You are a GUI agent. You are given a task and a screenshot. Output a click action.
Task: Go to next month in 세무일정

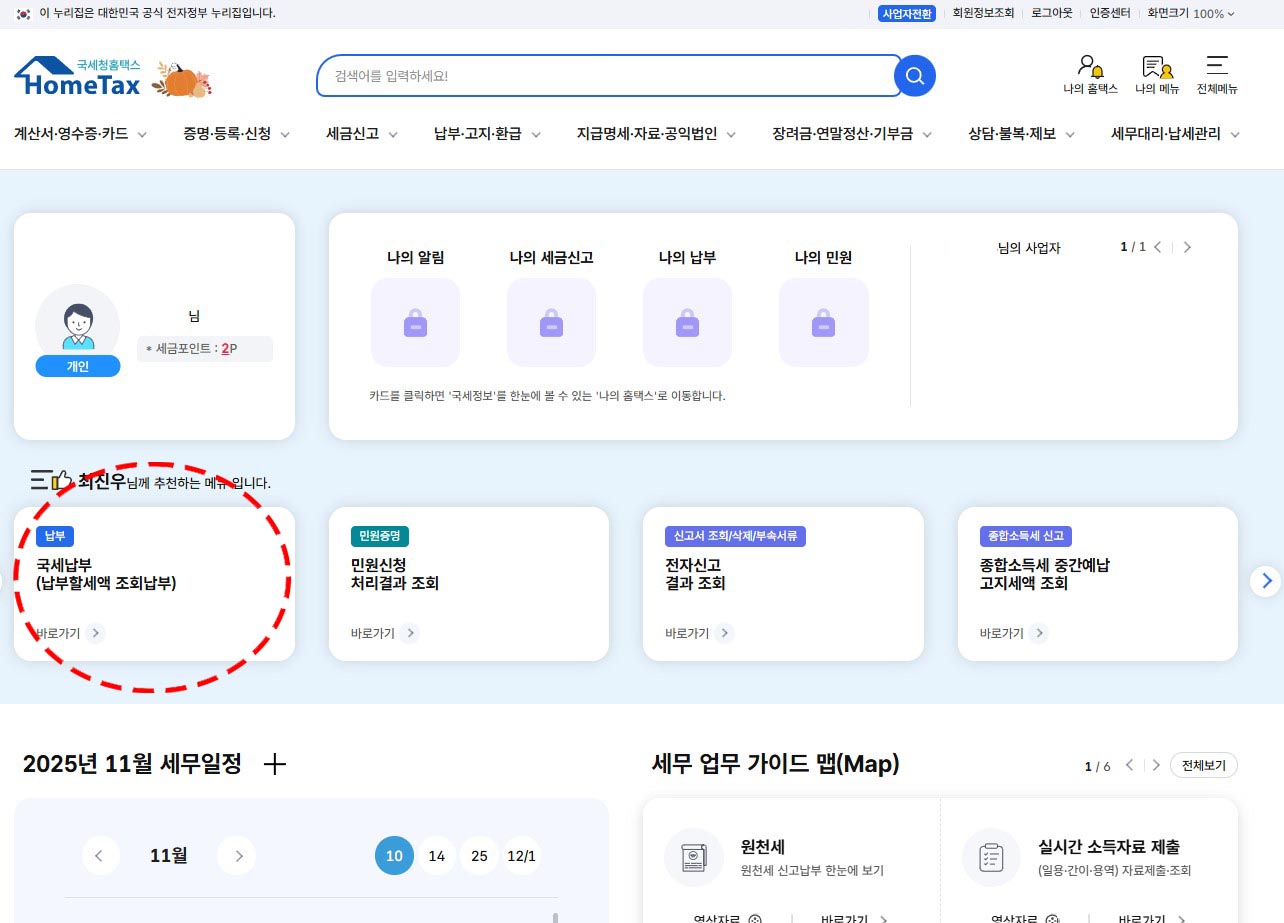click(x=237, y=855)
